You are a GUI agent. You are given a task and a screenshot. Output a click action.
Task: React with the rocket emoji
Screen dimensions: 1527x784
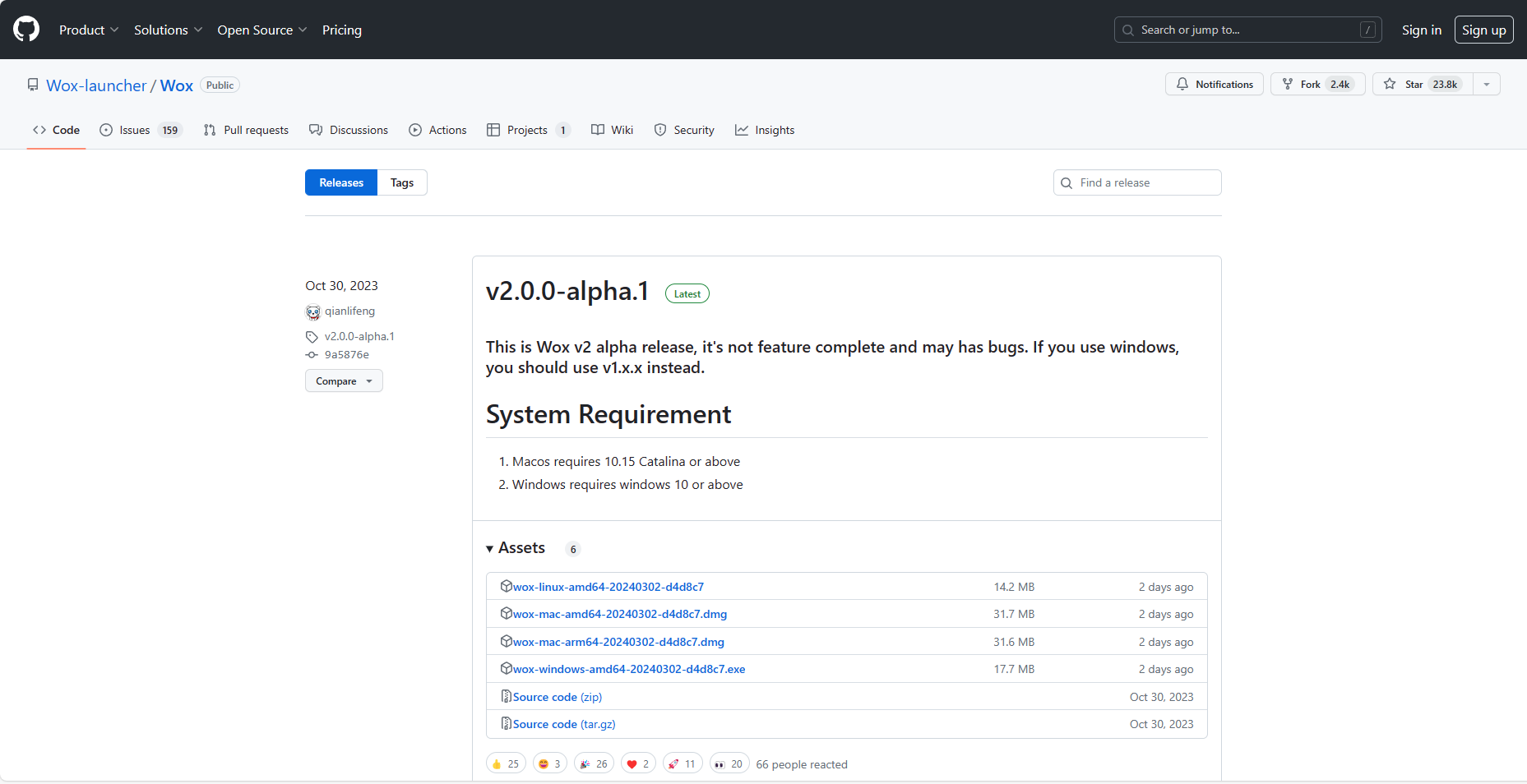coord(683,764)
